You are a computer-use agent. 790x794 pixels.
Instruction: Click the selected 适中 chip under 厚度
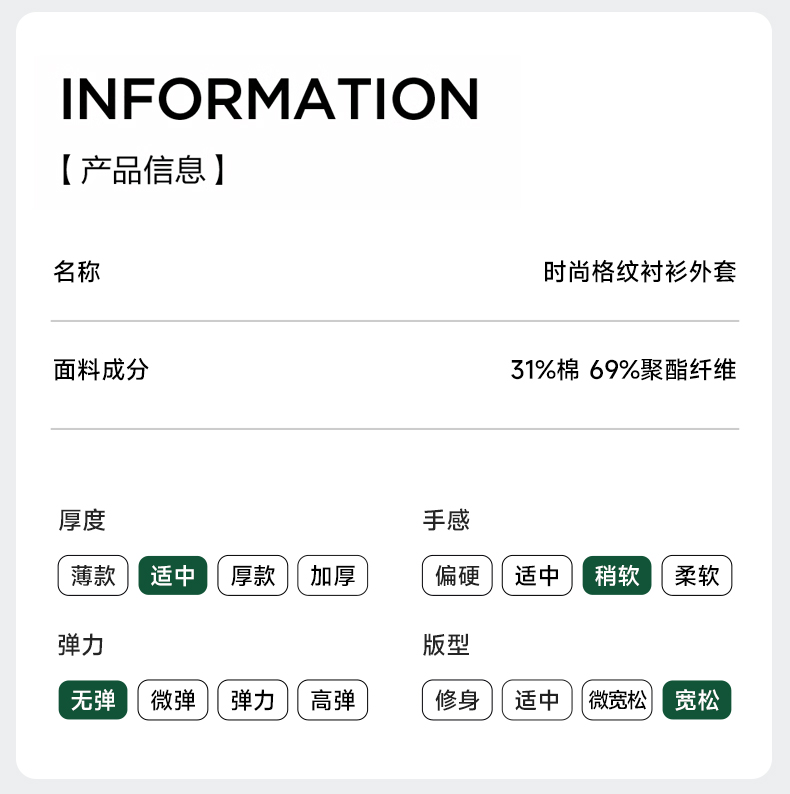tap(173, 576)
